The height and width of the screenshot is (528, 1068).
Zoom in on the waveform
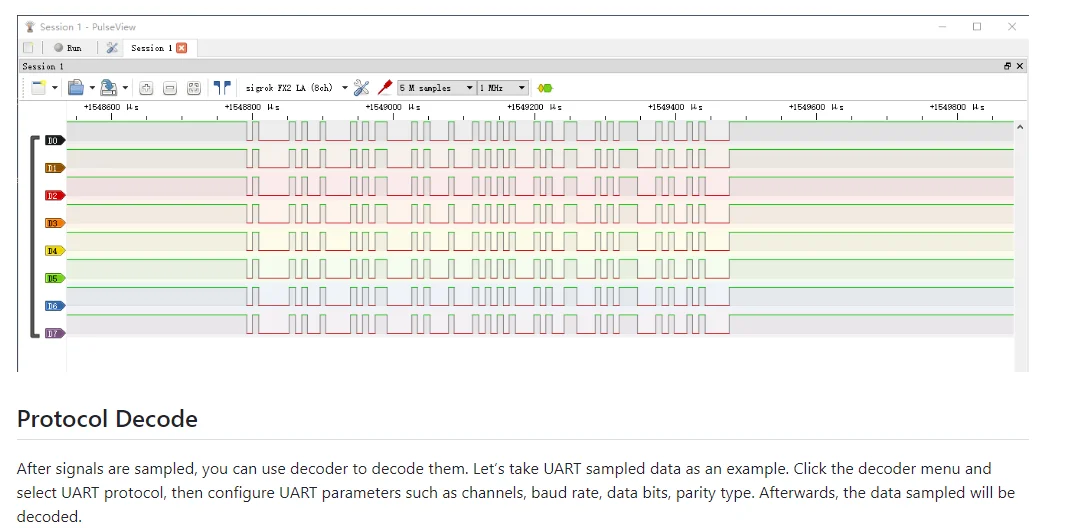click(146, 88)
